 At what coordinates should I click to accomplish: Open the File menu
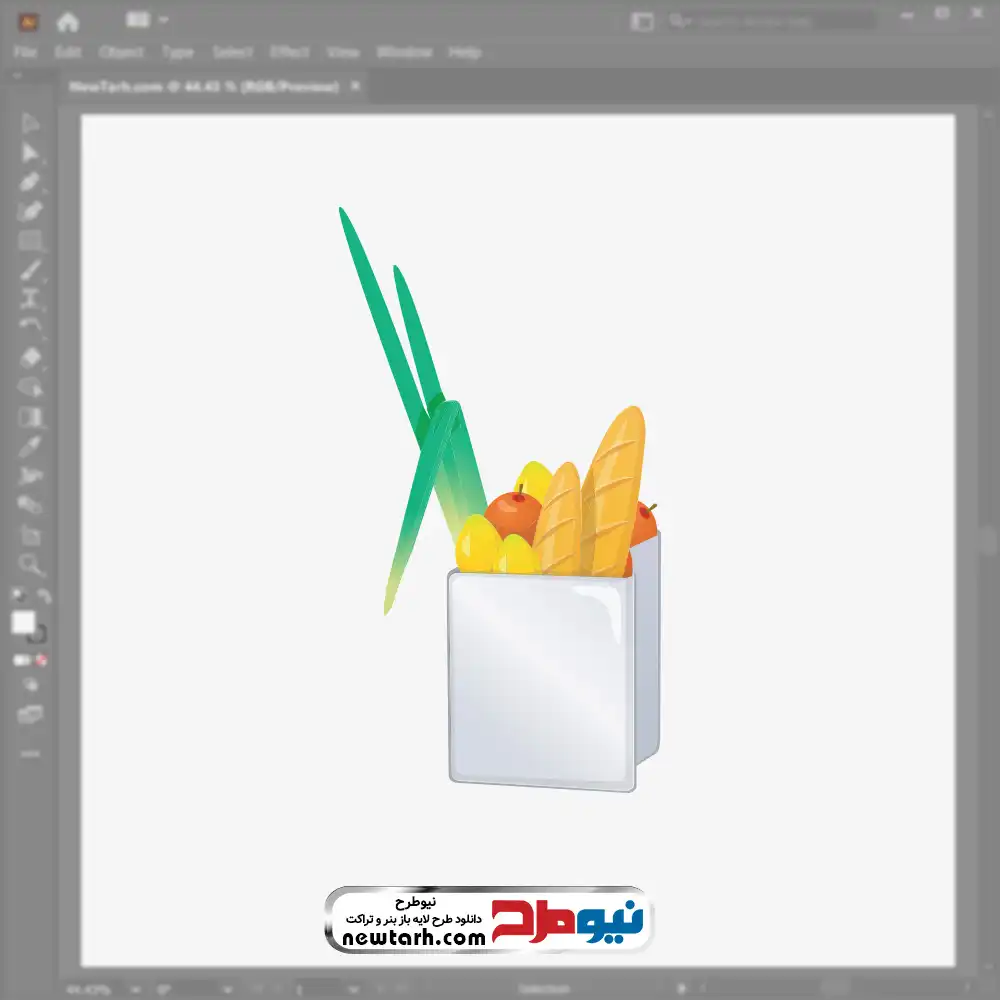coord(25,52)
